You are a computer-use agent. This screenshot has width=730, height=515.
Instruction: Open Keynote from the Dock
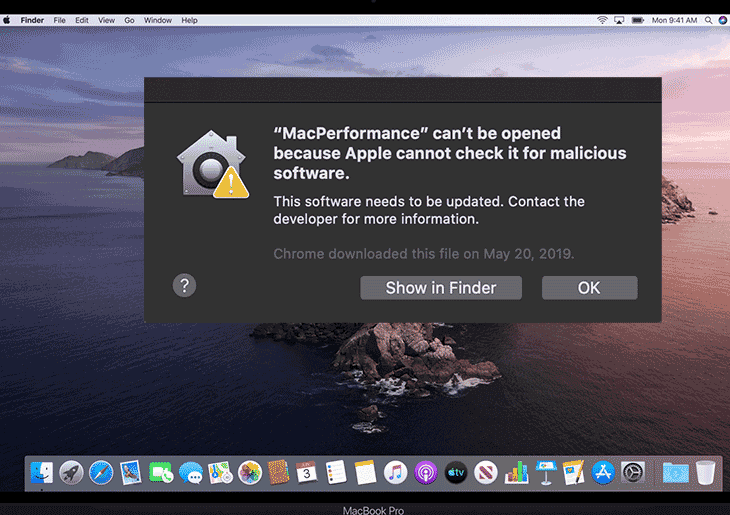pos(546,473)
